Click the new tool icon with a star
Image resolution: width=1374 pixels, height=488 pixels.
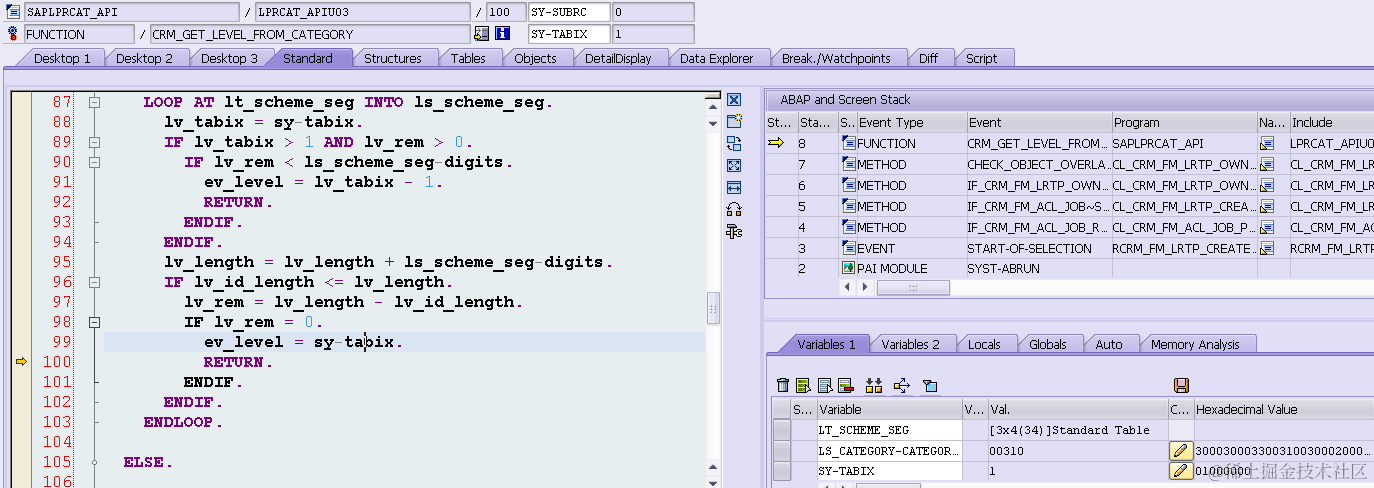pos(734,121)
